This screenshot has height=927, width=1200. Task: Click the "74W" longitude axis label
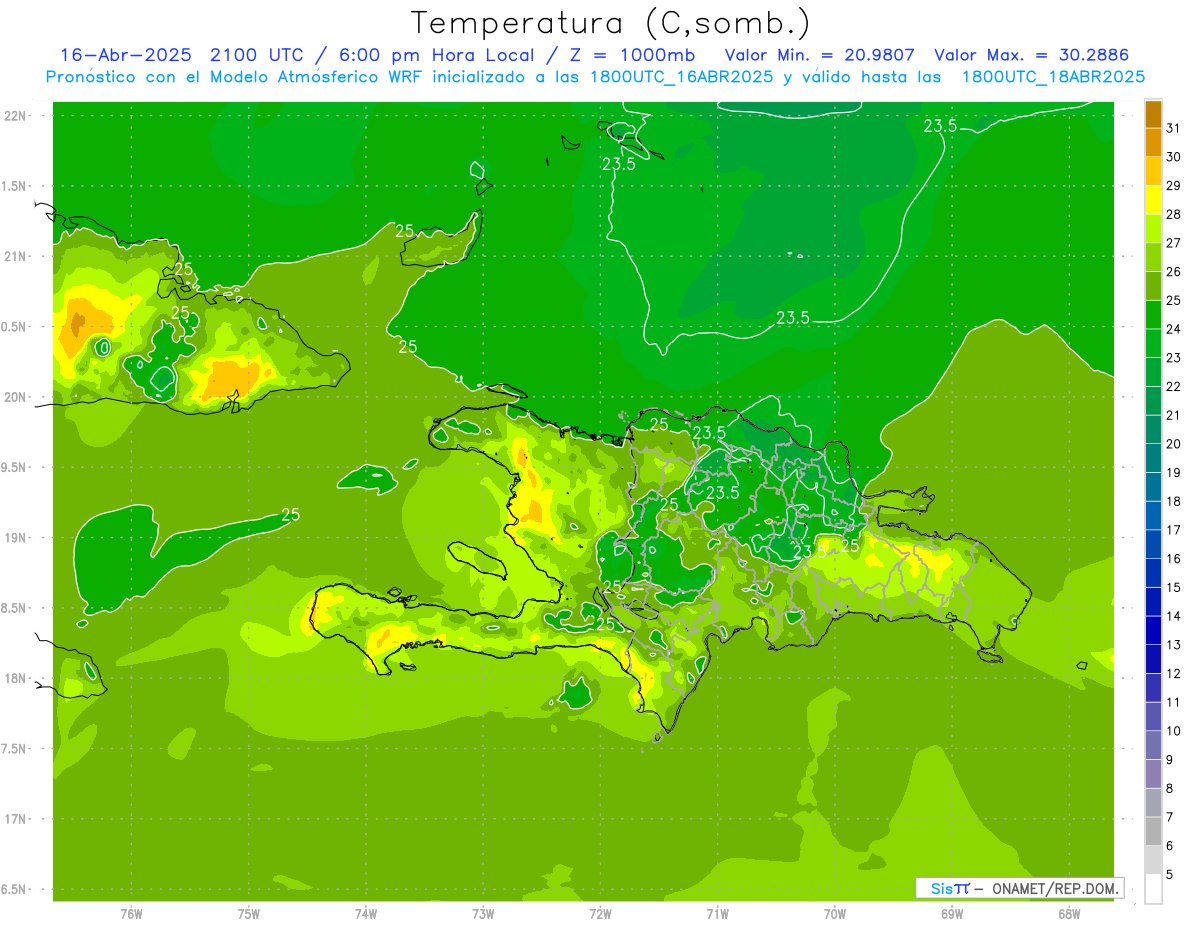366,913
